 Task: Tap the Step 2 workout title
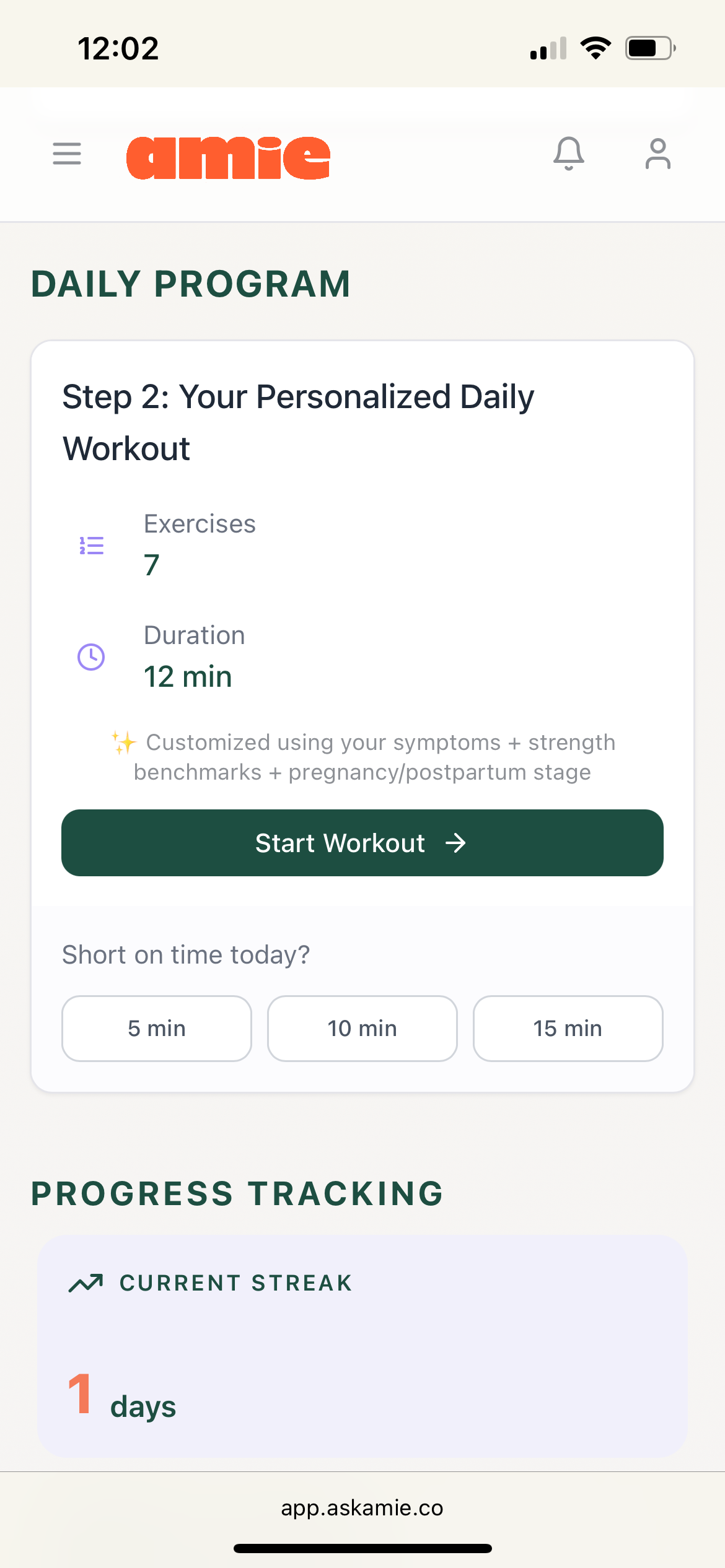click(x=297, y=422)
